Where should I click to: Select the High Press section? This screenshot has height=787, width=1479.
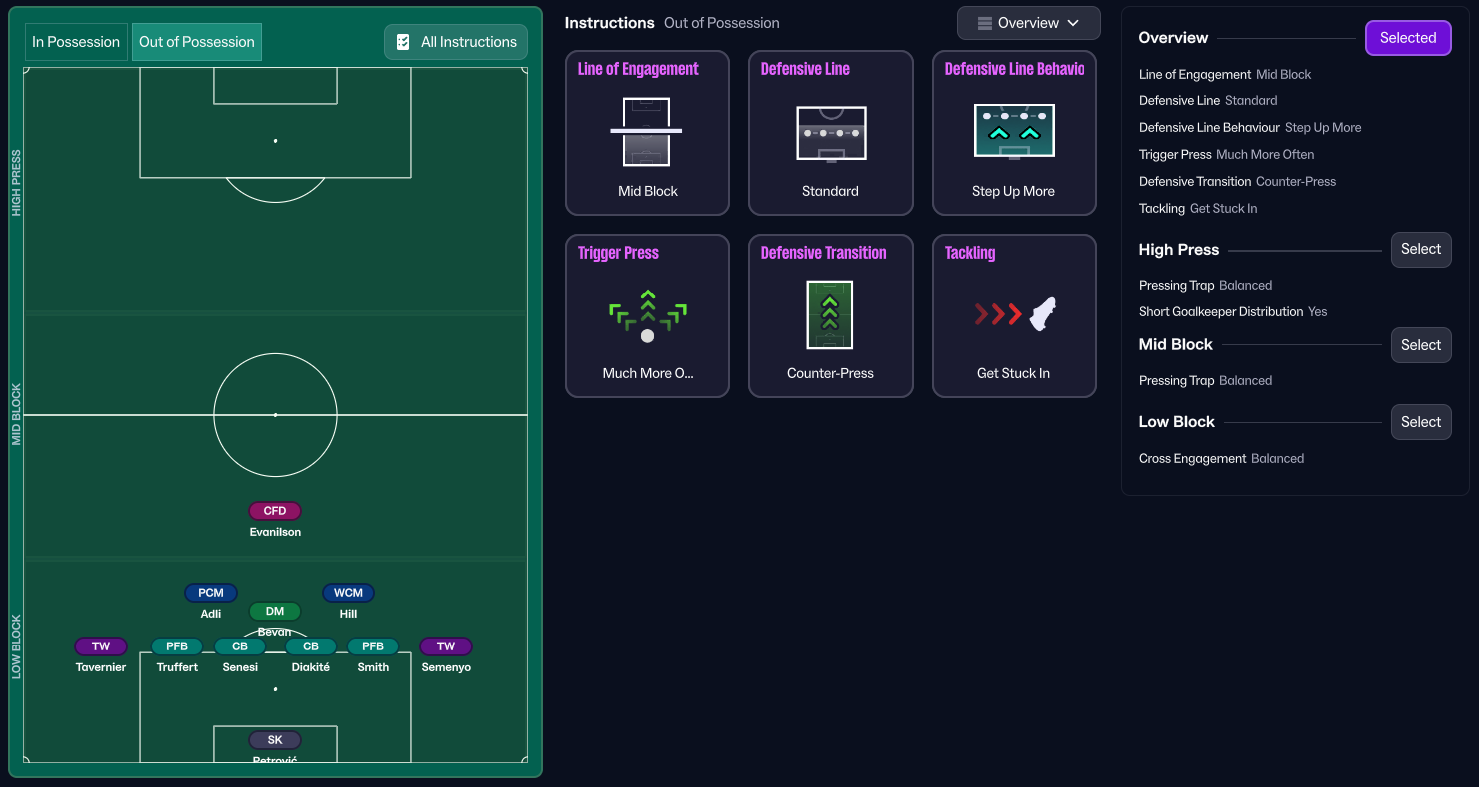click(1420, 249)
